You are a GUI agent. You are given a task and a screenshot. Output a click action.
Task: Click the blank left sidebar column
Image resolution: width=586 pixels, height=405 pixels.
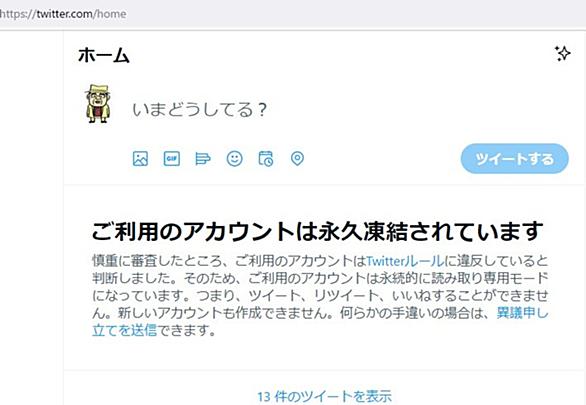[31, 217]
